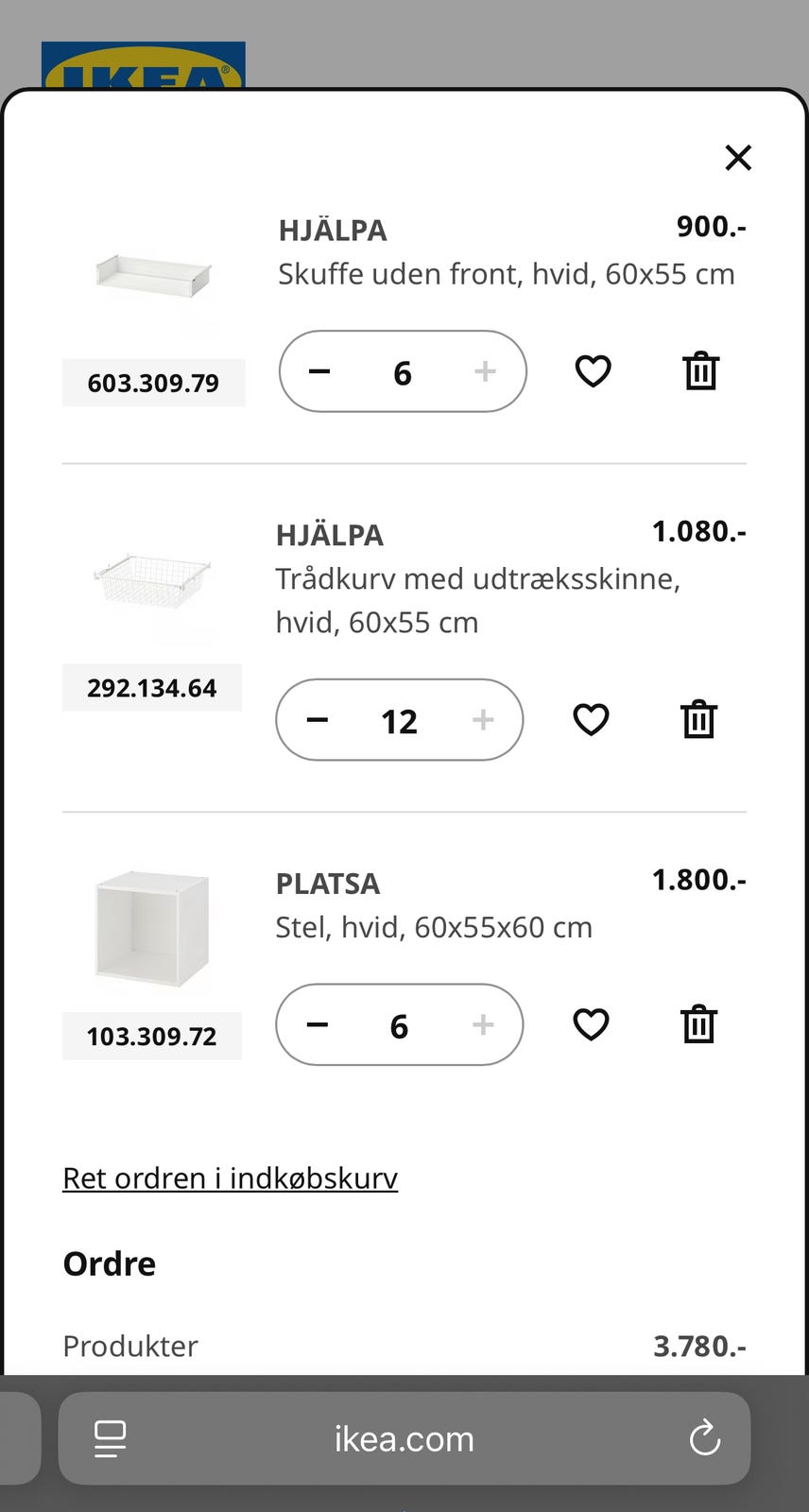Increase quantity of PLATSA Stel
Screen dimensions: 809x1512
coord(483,1024)
